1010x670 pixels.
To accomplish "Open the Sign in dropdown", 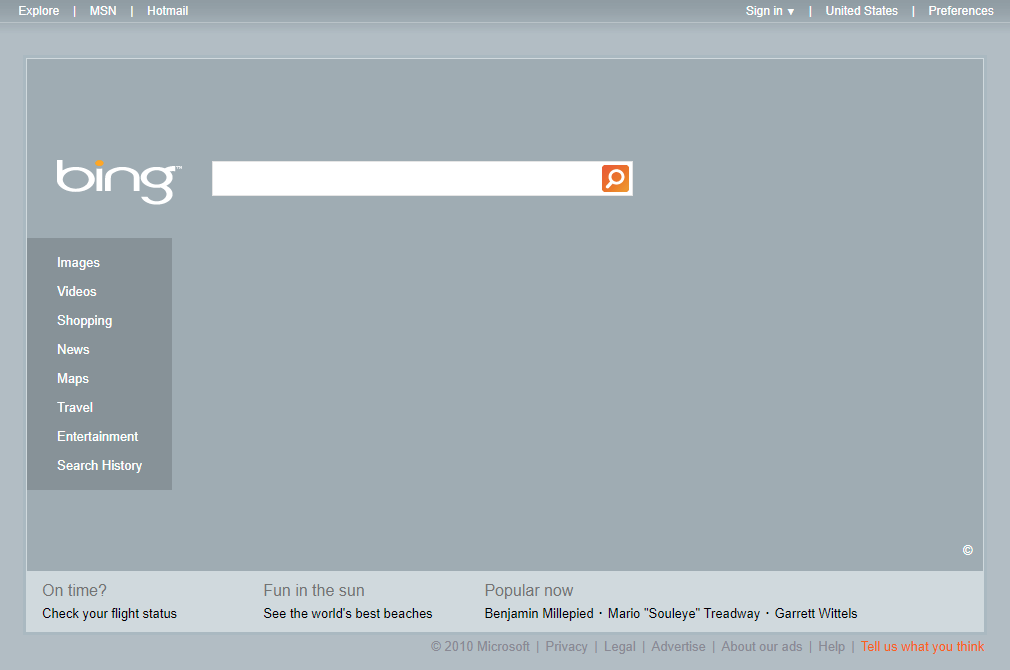I will 770,11.
